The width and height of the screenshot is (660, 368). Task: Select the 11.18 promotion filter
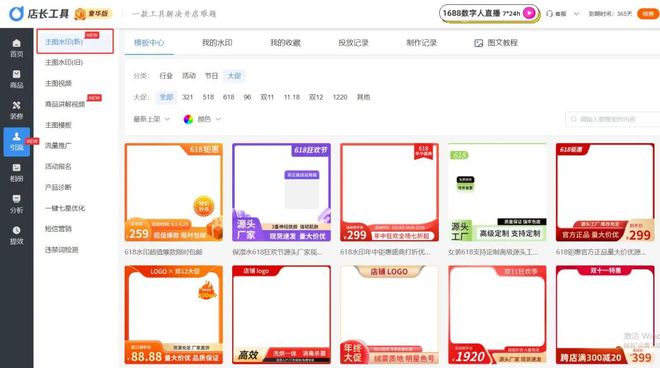pos(292,97)
